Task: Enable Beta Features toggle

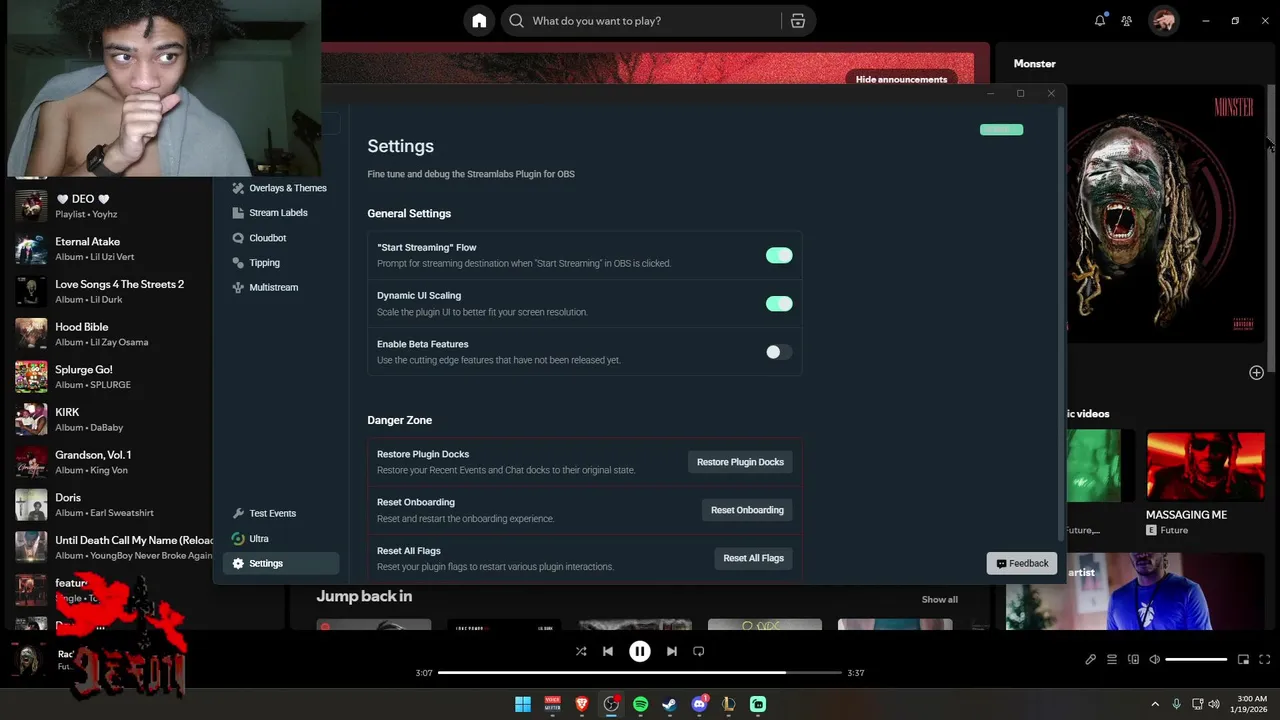Action: pos(779,352)
